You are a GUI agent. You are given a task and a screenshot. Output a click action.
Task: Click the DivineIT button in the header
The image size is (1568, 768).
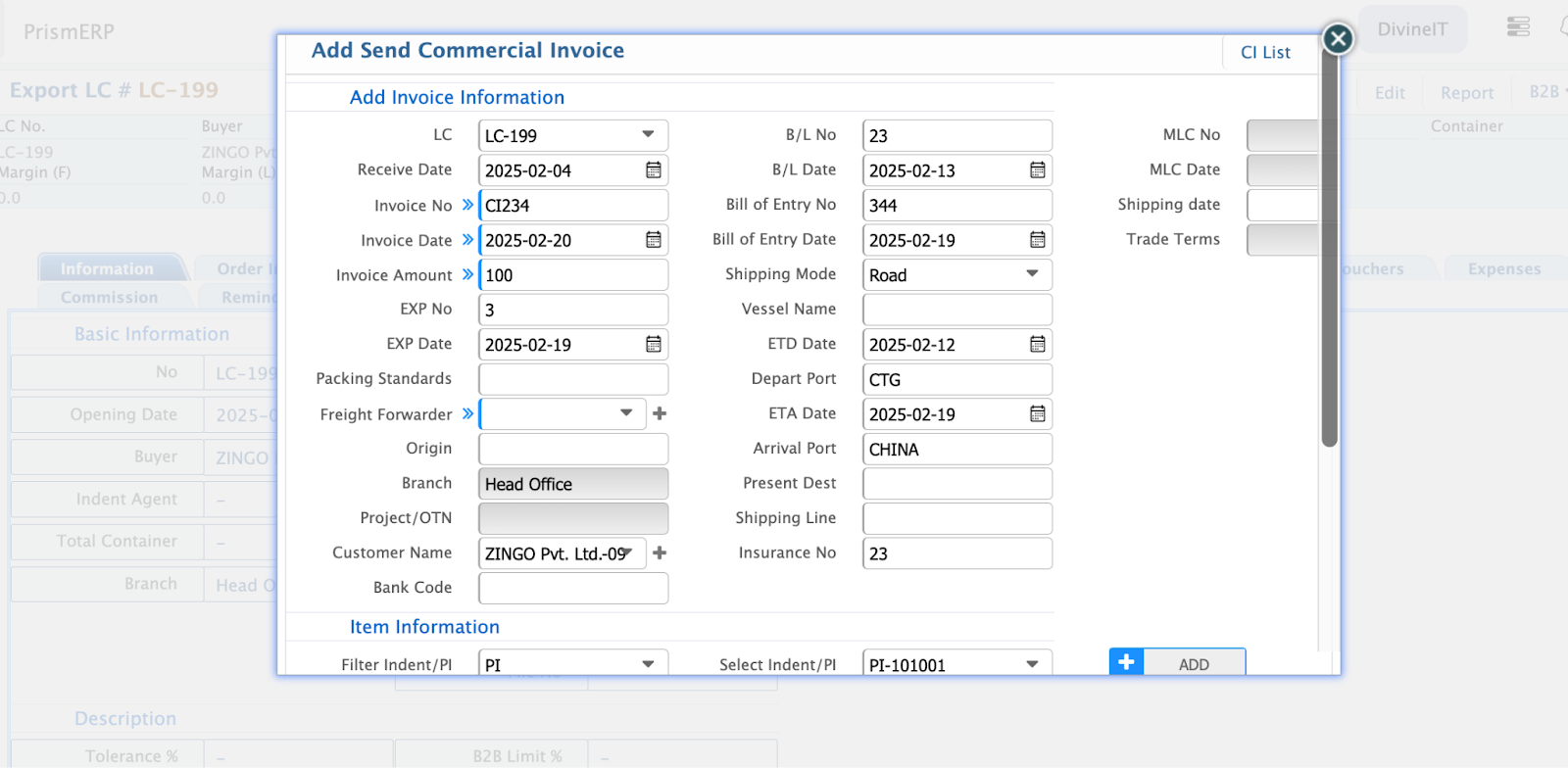pyautogui.click(x=1412, y=29)
